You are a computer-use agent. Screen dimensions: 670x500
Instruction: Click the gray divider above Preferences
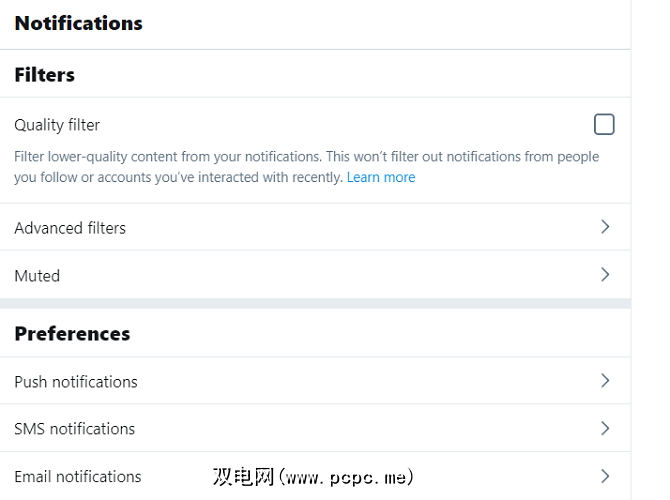pyautogui.click(x=315, y=303)
